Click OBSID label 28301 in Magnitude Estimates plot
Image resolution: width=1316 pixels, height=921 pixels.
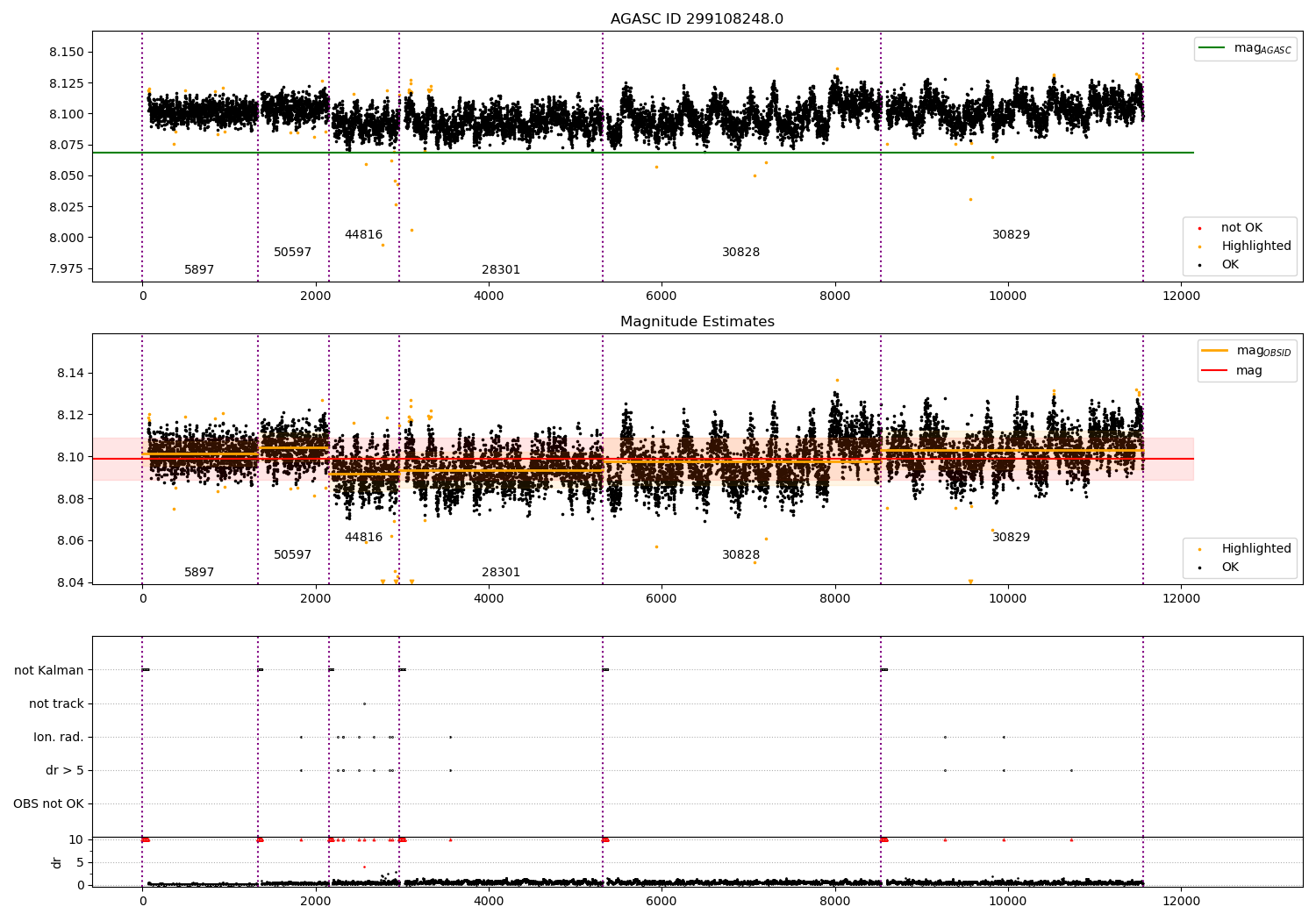coord(501,573)
